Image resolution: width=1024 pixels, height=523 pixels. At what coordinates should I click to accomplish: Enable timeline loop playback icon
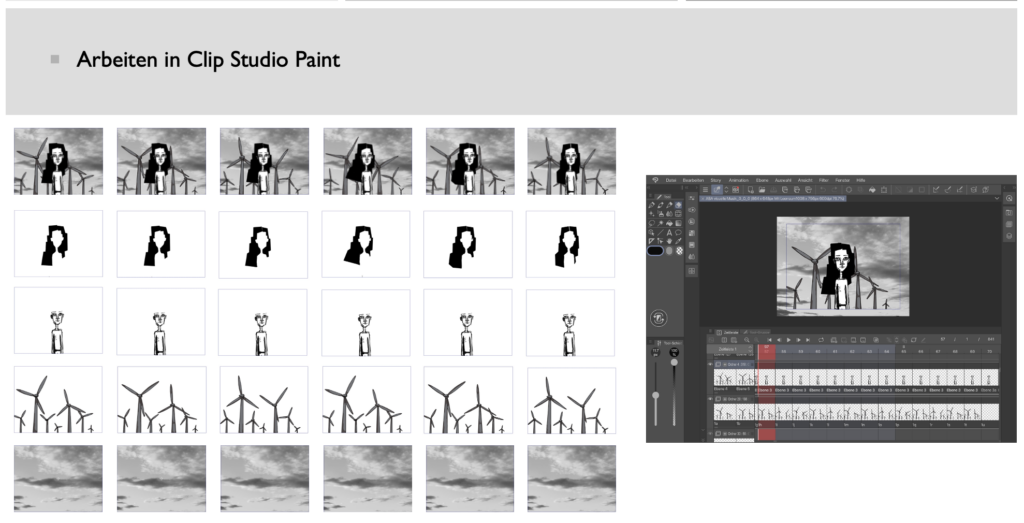[x=819, y=341]
